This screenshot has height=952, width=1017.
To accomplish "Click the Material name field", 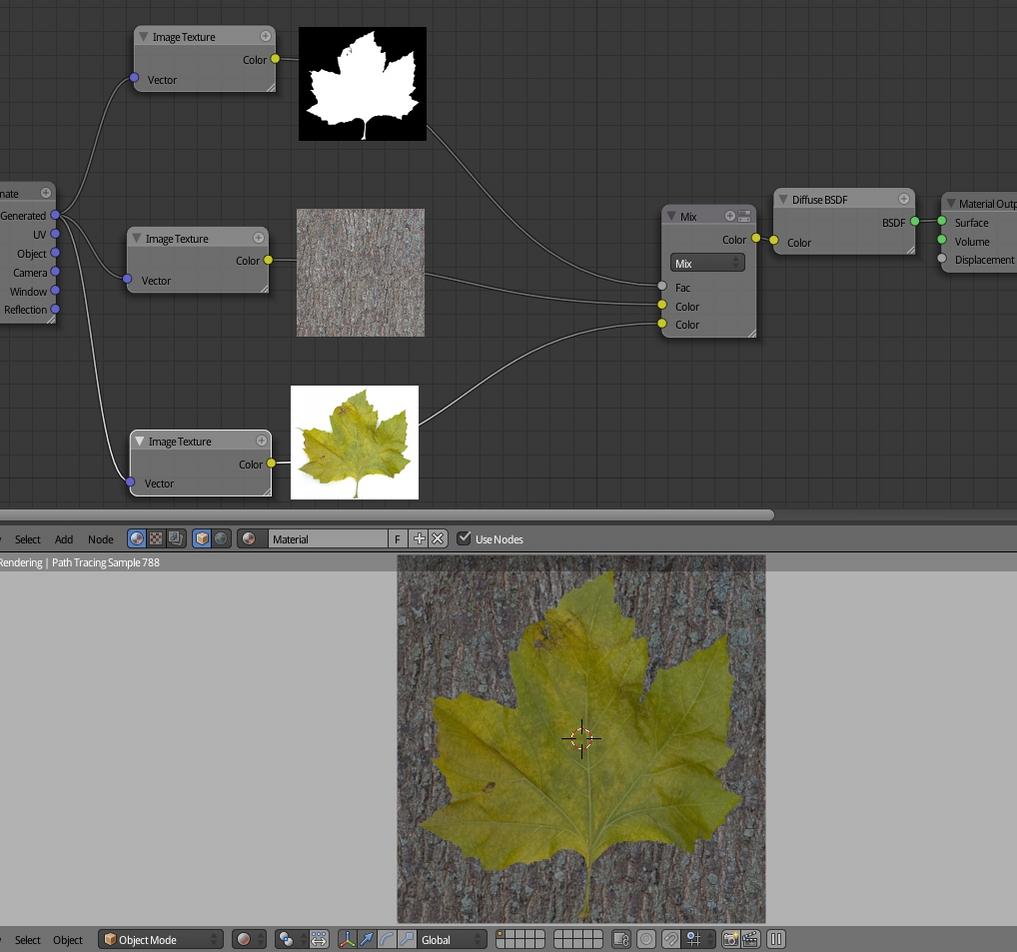I will tap(328, 539).
